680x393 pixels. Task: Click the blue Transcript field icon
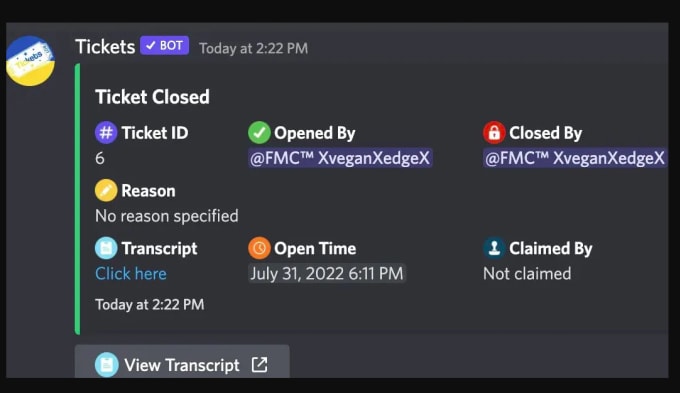[x=106, y=248]
